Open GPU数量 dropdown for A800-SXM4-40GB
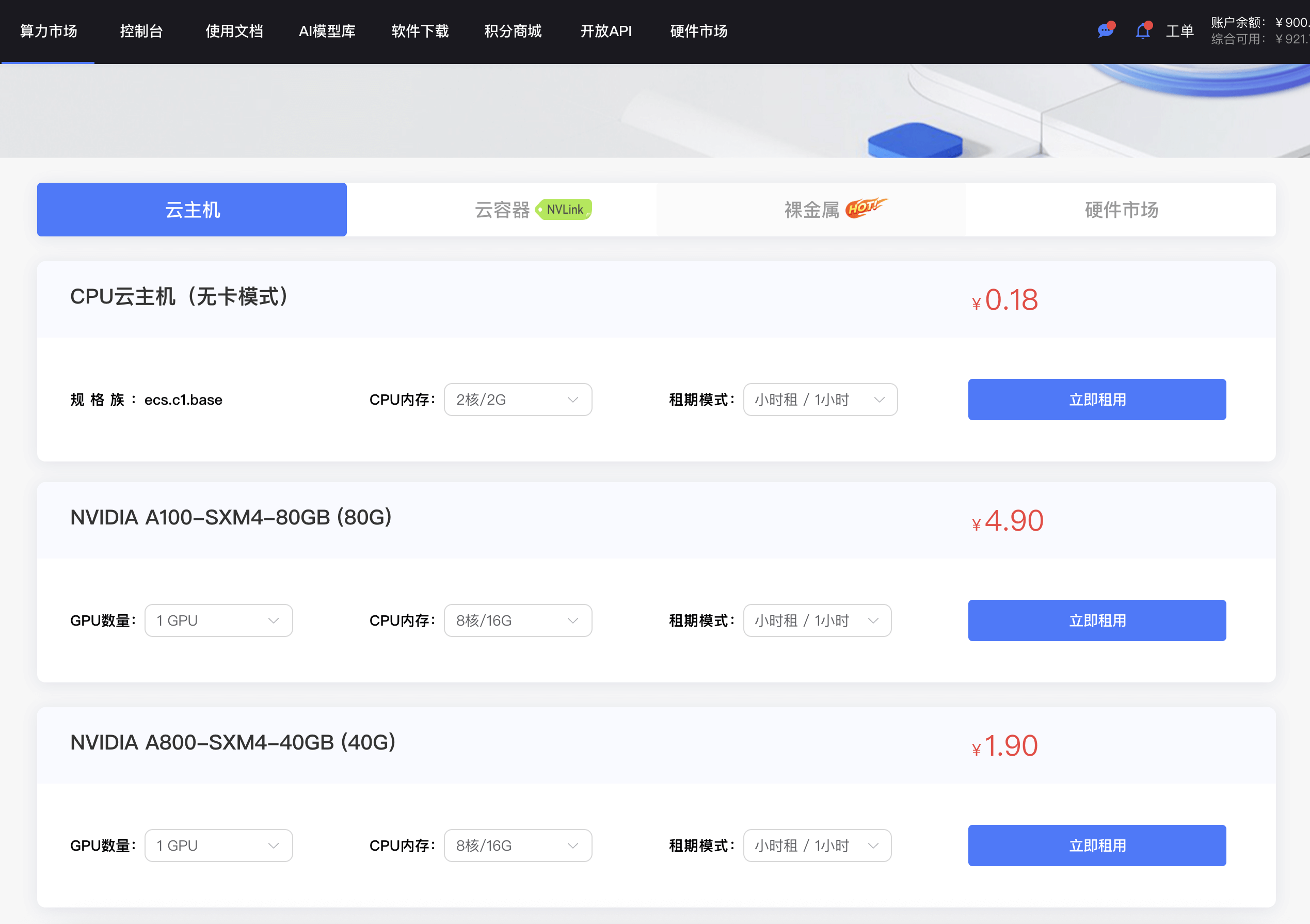1310x924 pixels. point(218,845)
